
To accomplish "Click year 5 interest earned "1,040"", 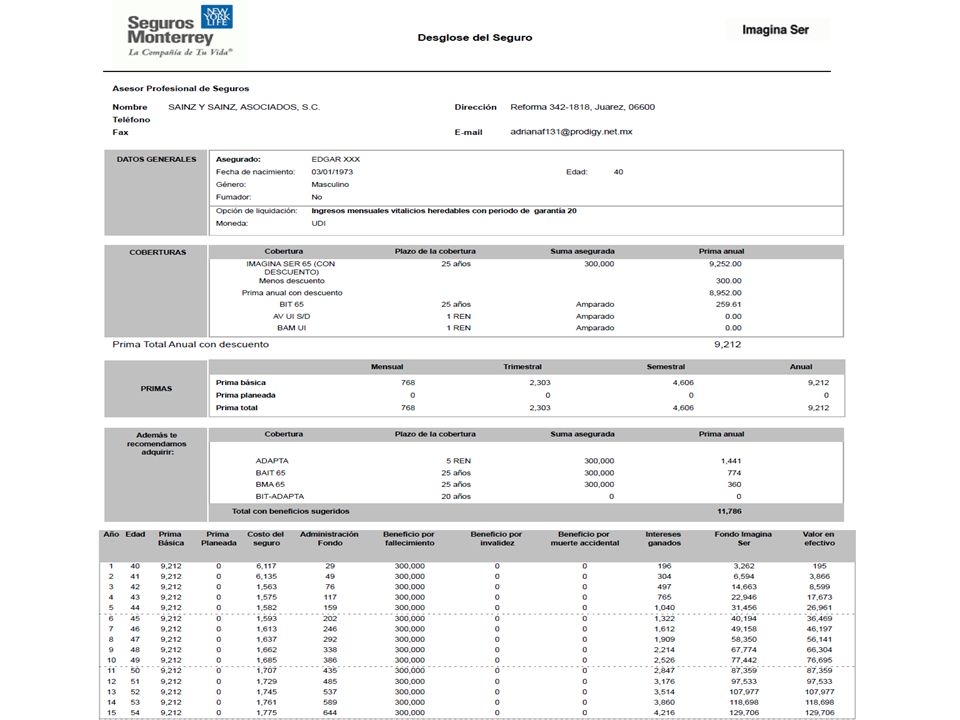I will (664, 608).
